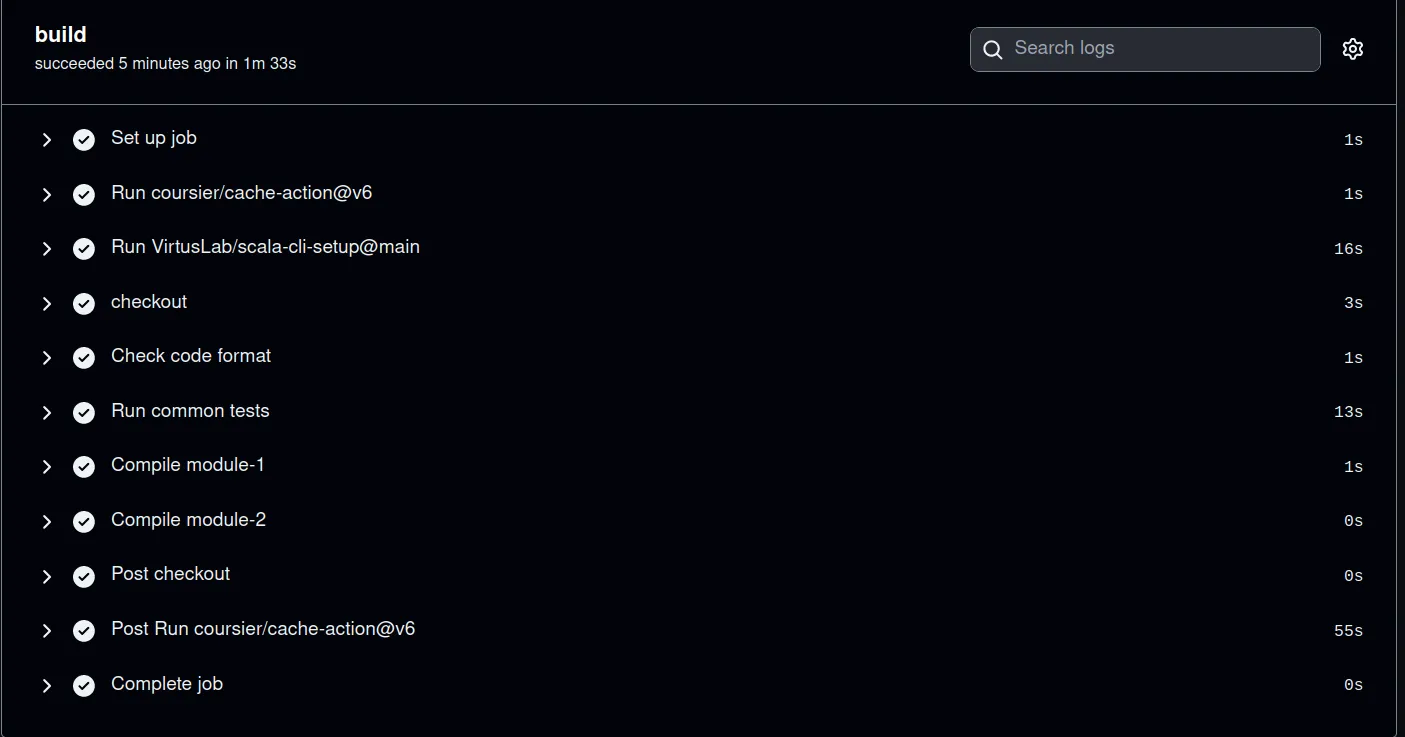Select the 'Check code format' label
This screenshot has width=1405, height=737.
coord(191,356)
